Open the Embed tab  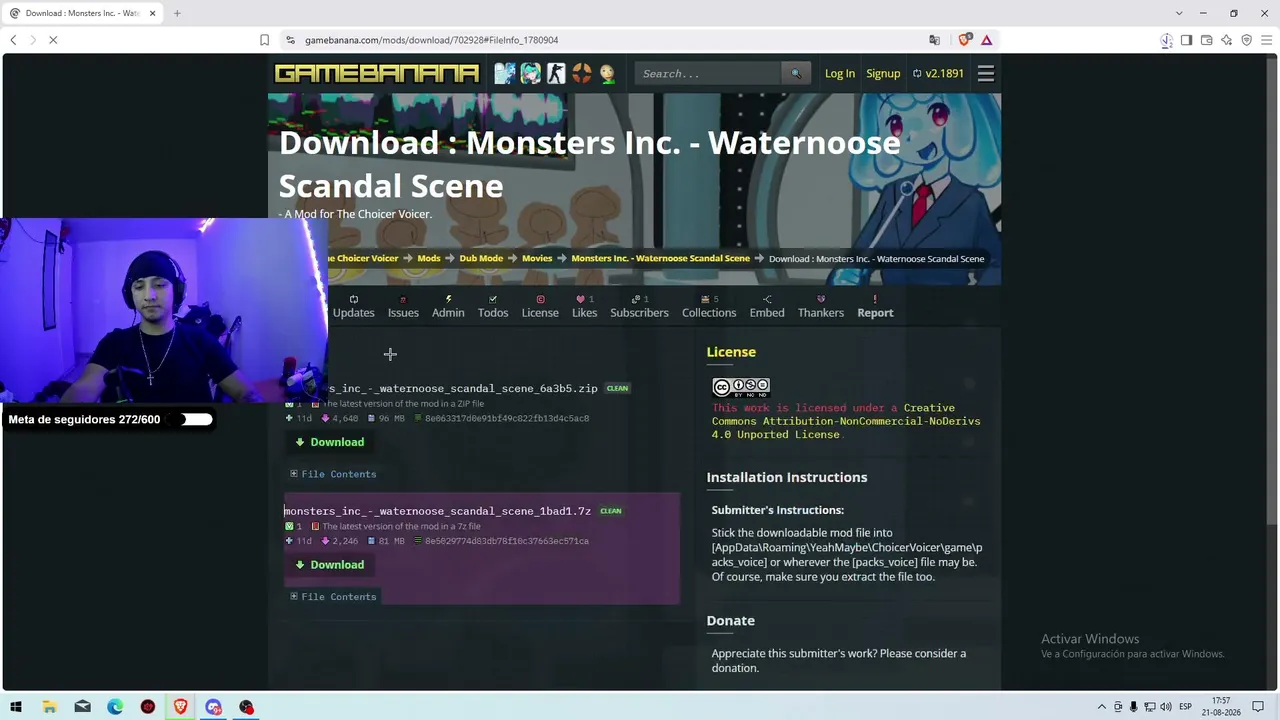coord(767,306)
